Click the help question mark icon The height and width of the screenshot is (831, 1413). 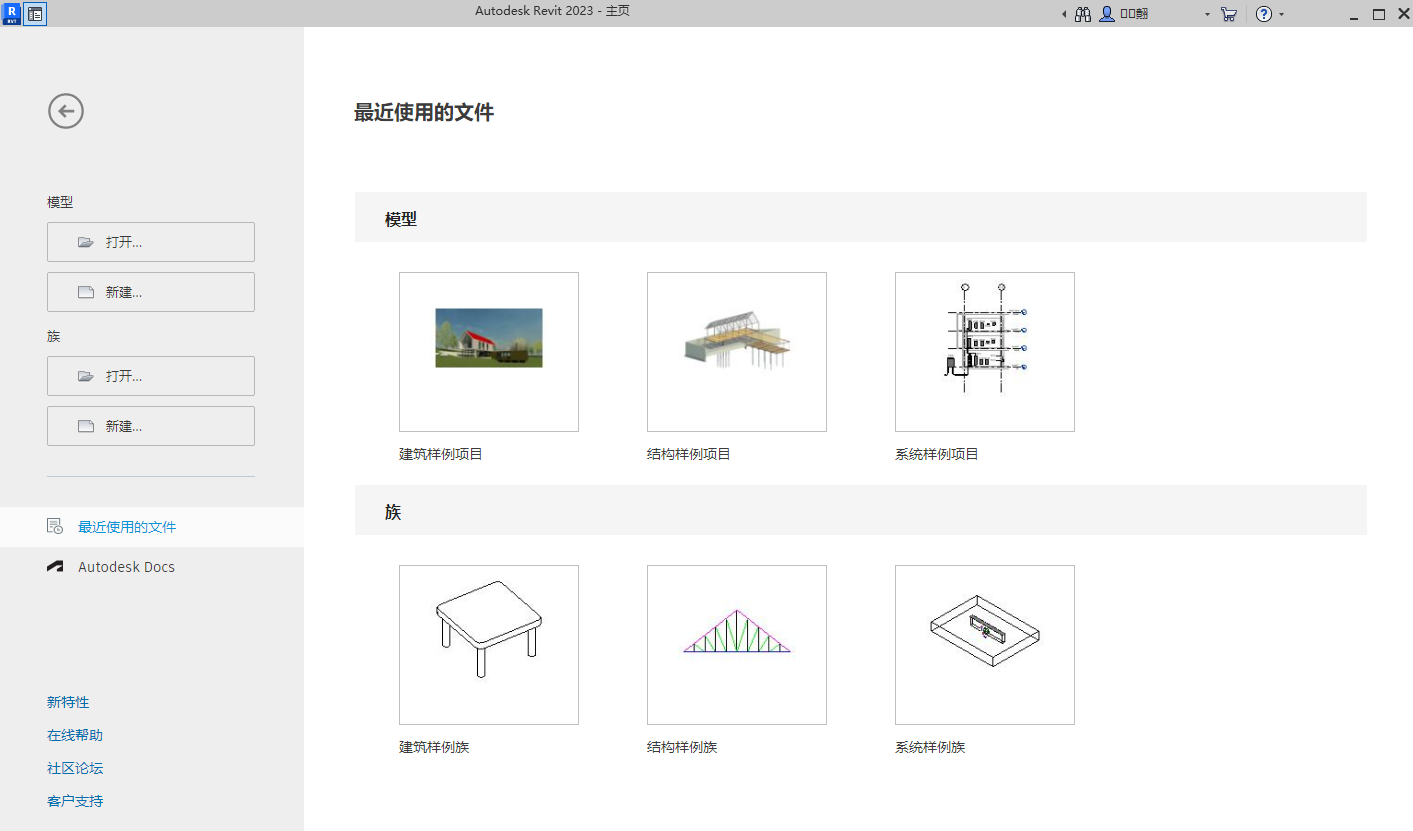(1265, 14)
